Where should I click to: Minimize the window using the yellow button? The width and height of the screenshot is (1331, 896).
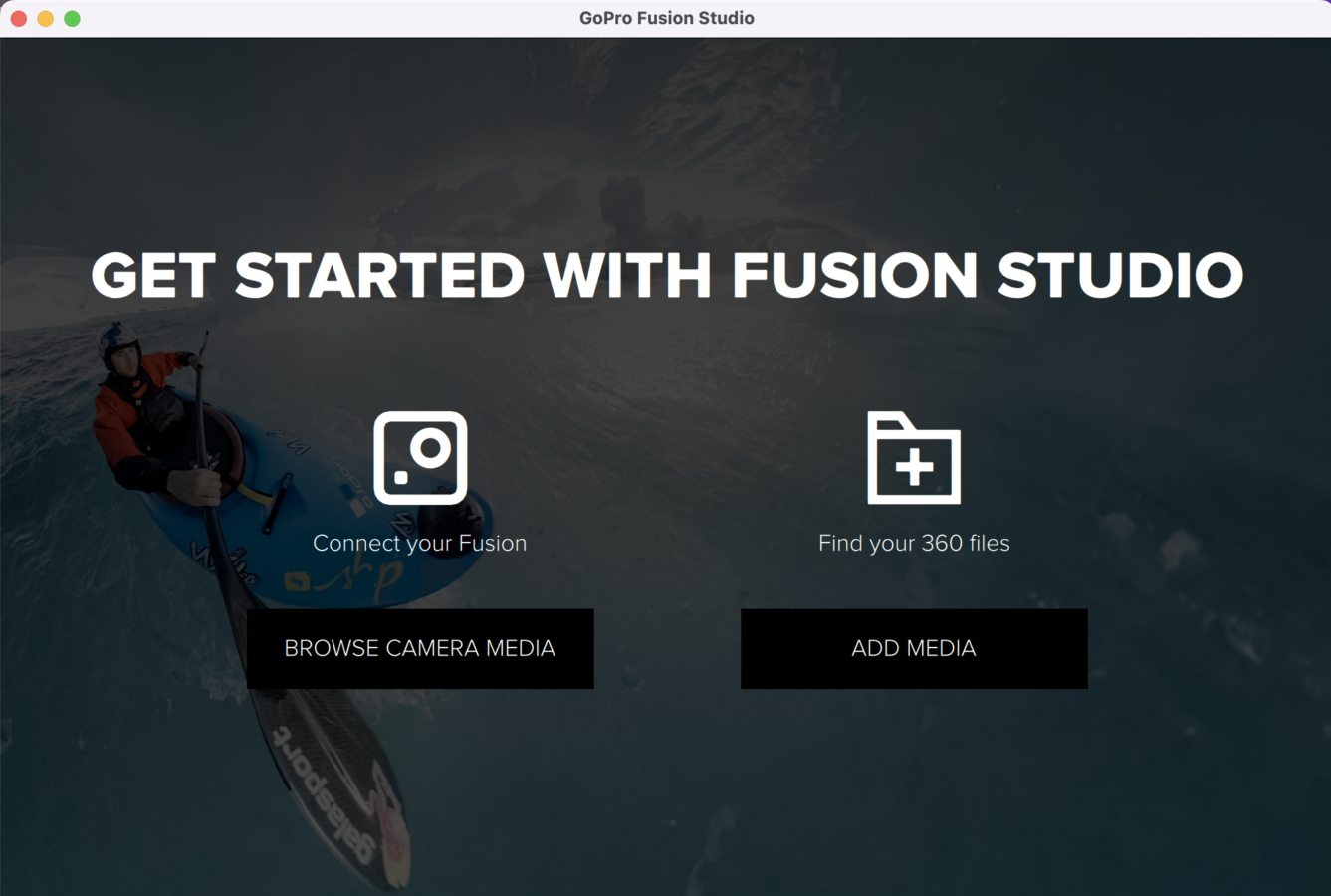pyautogui.click(x=45, y=18)
